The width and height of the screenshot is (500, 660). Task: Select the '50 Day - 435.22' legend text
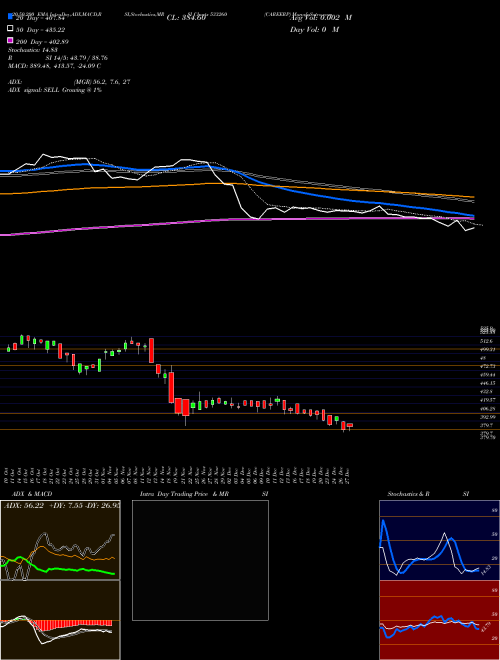click(x=41, y=30)
